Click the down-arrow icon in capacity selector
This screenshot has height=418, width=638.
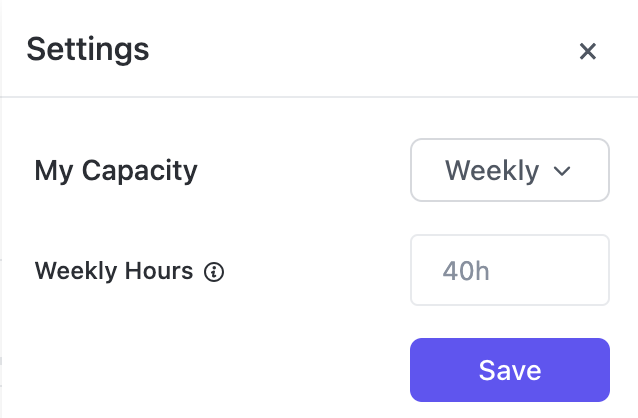[562, 171]
